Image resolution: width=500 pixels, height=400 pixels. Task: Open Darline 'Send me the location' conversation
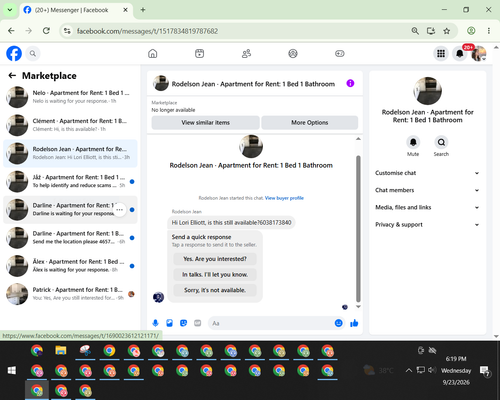tap(70, 238)
